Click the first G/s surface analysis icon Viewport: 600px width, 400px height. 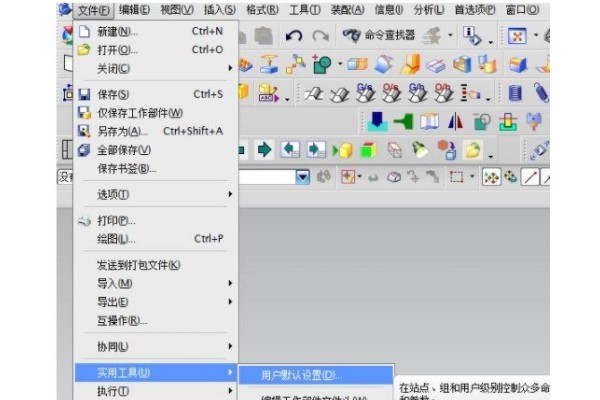click(x=365, y=93)
